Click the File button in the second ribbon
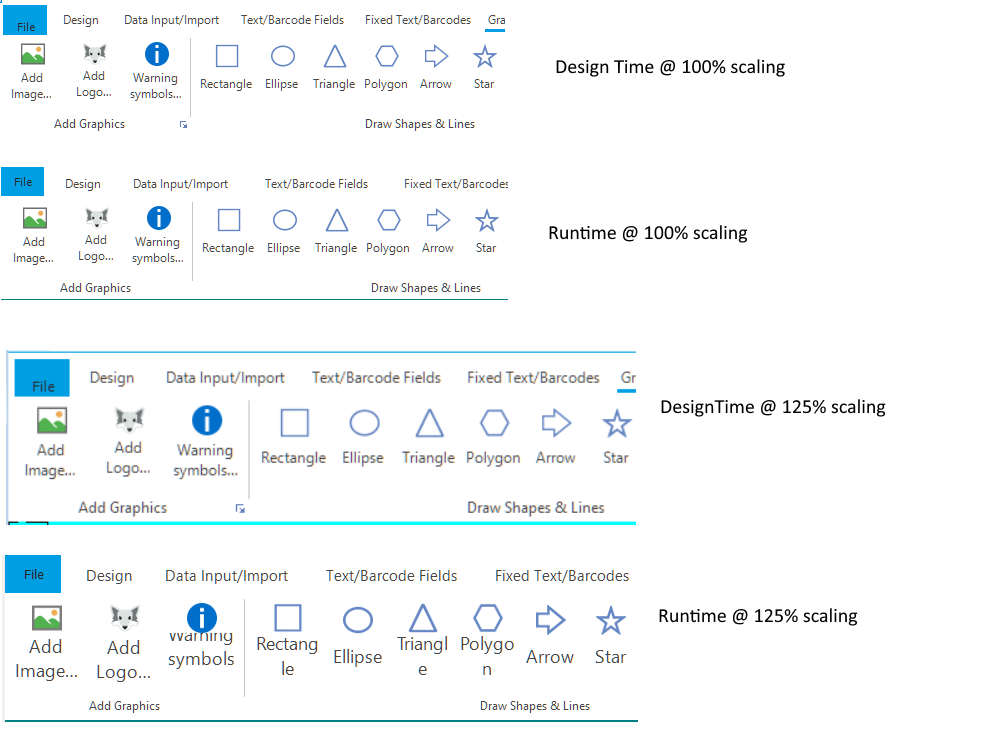 [24, 182]
